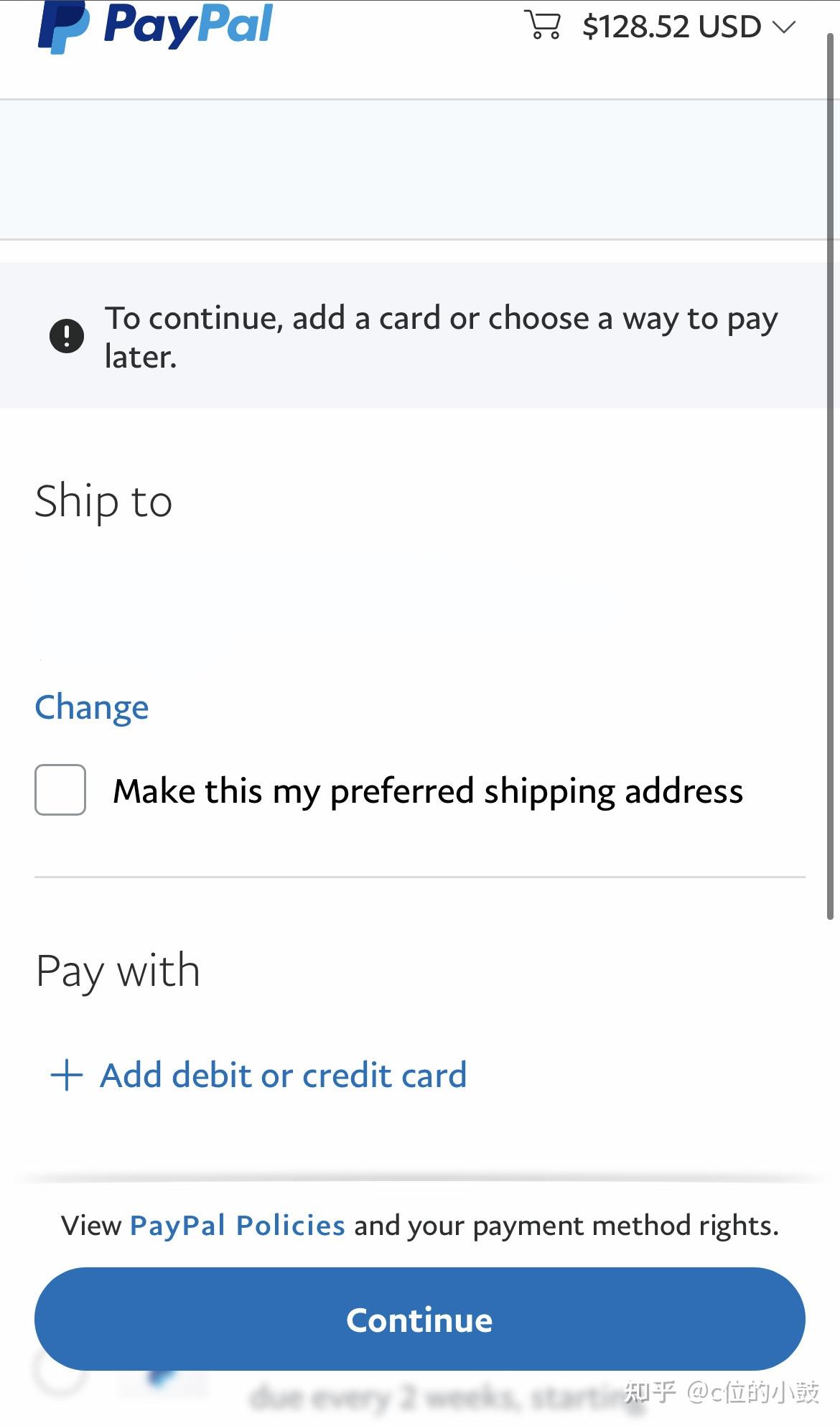Screen dimensions: 840x1426
Task: Open the shopping cart icon
Action: pos(542,25)
